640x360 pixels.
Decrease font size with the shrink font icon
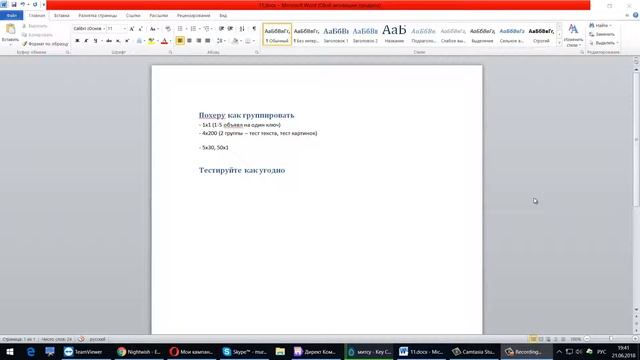tap(140, 29)
